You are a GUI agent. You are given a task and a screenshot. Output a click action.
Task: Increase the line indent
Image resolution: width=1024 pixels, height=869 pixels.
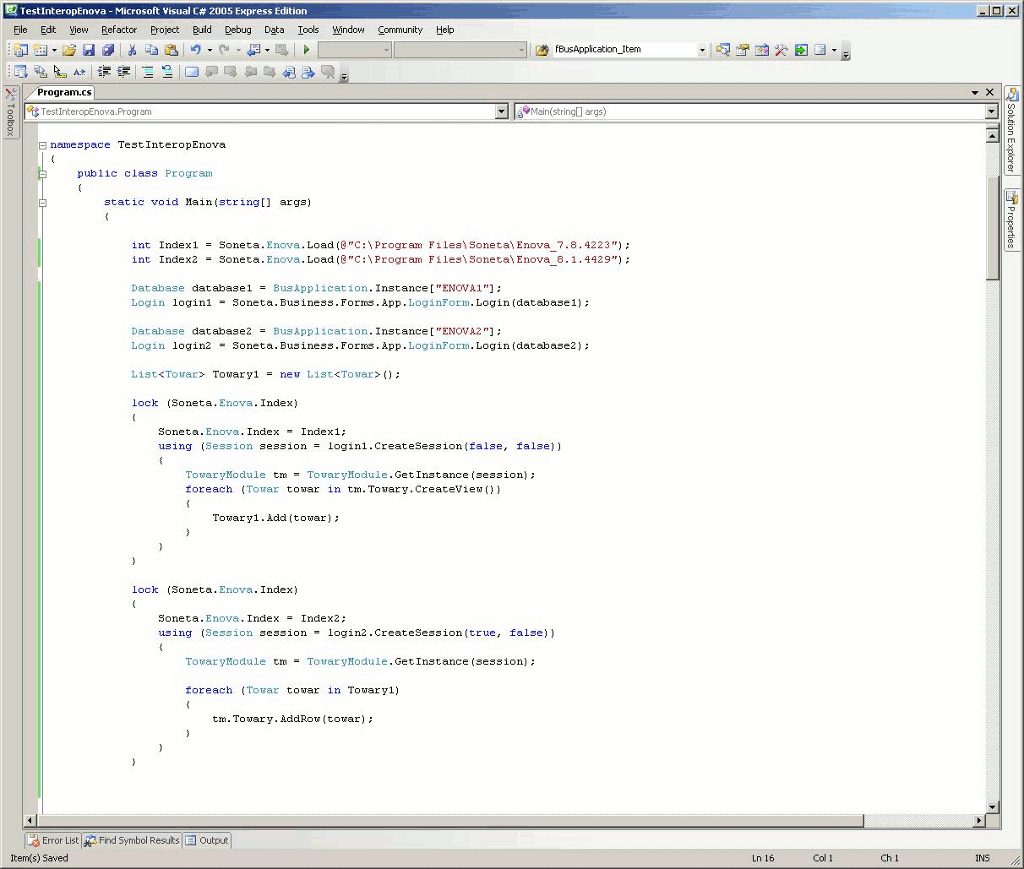click(123, 72)
